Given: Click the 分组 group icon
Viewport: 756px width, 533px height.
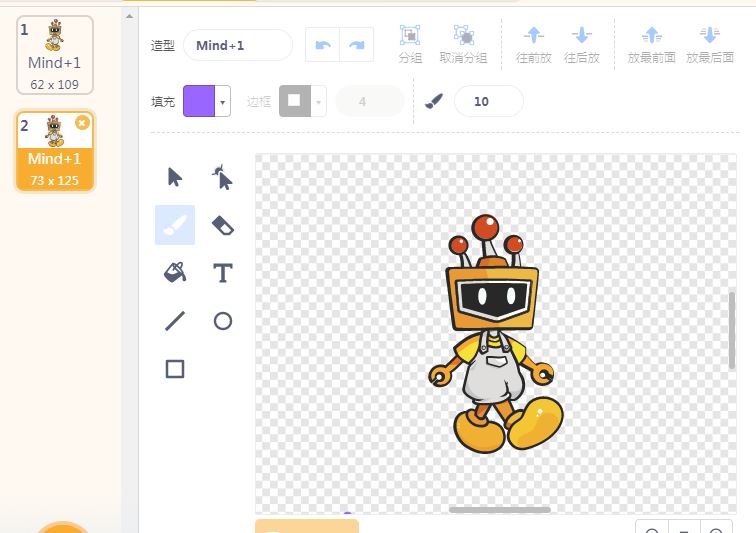Looking at the screenshot, I should tap(410, 35).
